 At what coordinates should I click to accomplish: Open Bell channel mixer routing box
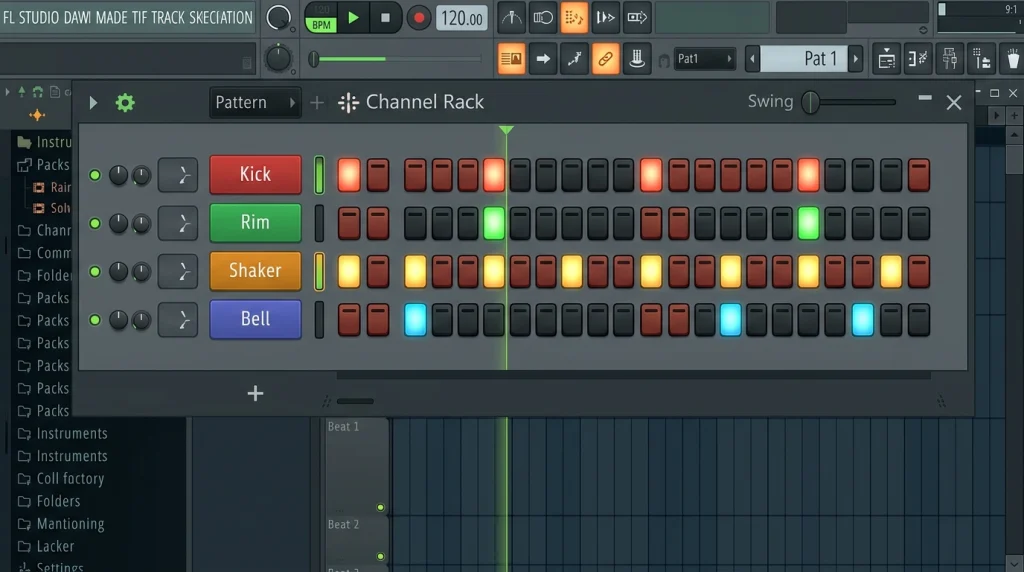click(x=178, y=320)
